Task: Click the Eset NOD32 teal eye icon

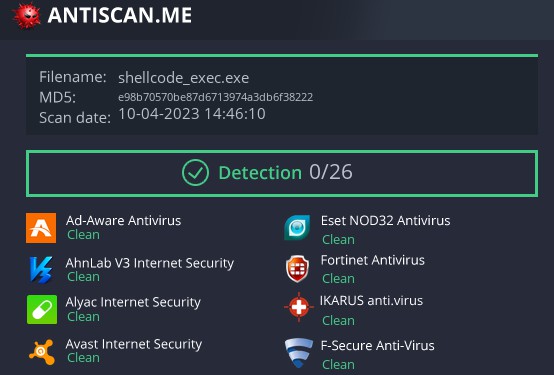Action: (x=297, y=228)
